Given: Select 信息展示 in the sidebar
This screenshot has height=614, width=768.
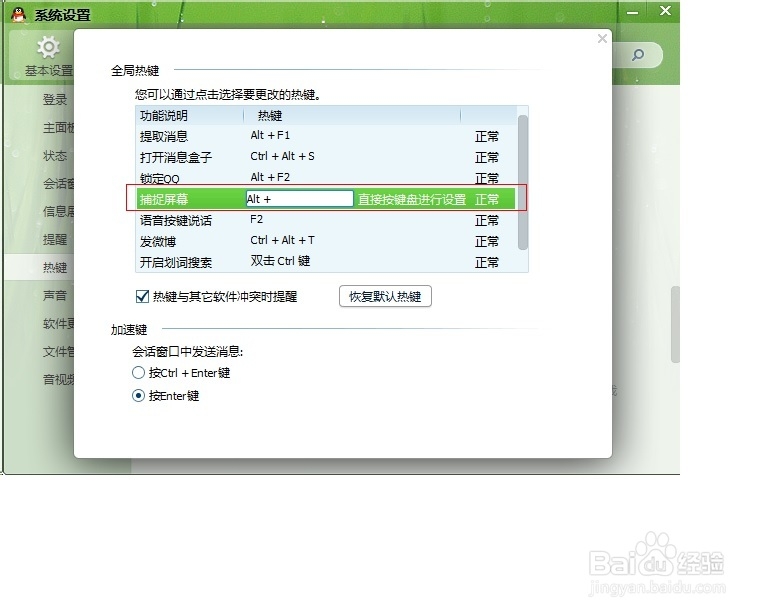Looking at the screenshot, I should [x=58, y=212].
